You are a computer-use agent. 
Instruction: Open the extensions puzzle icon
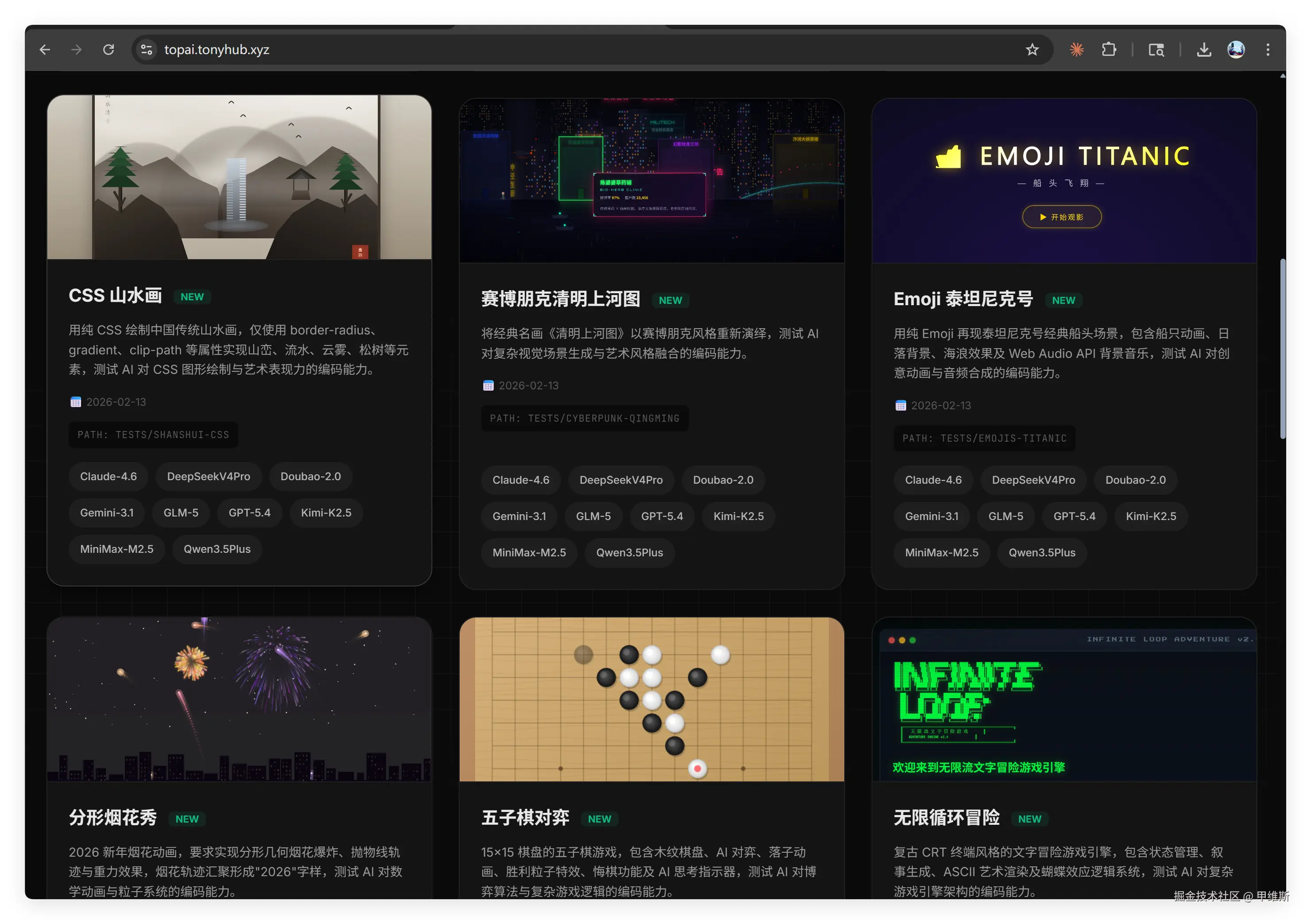[1108, 50]
